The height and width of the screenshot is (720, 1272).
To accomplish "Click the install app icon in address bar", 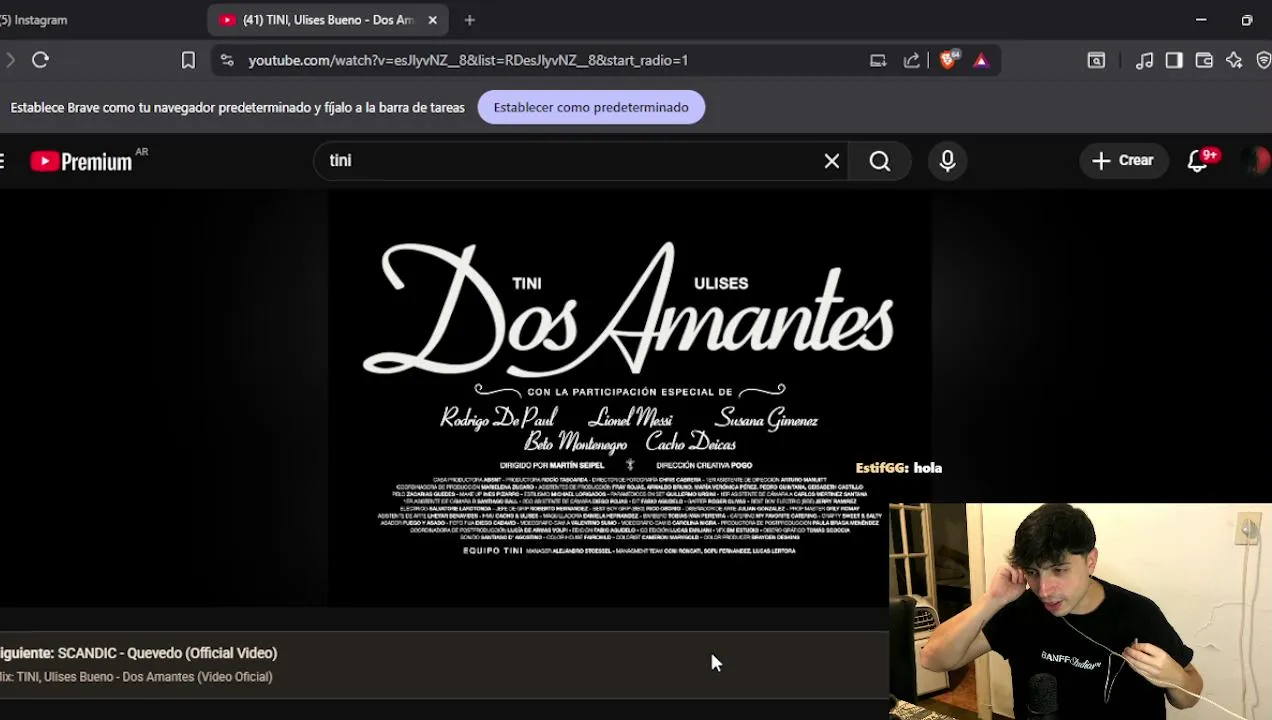I will [878, 60].
